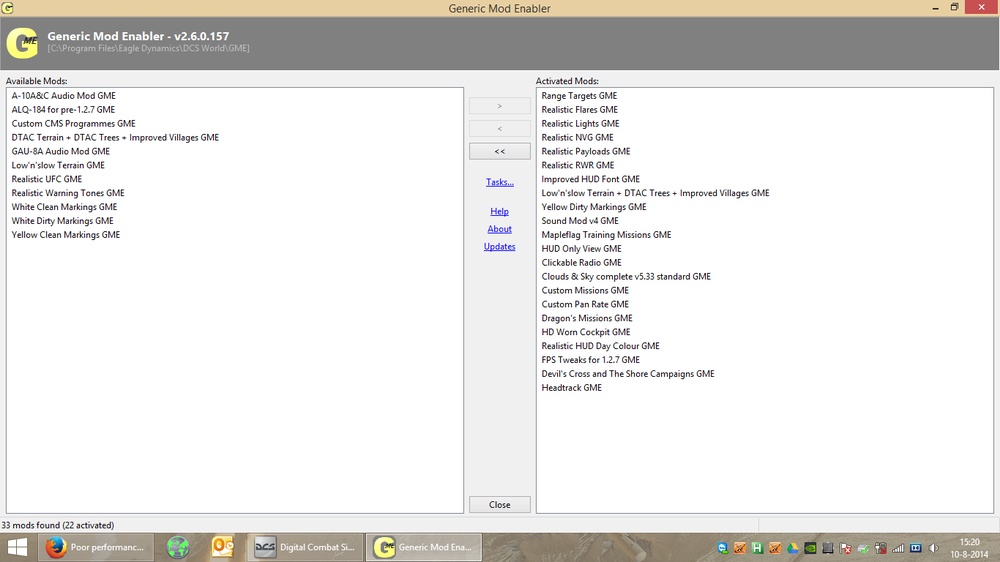
Task: Select 'Devil's Cross and The Shore Campaigns GME'
Action: (628, 374)
